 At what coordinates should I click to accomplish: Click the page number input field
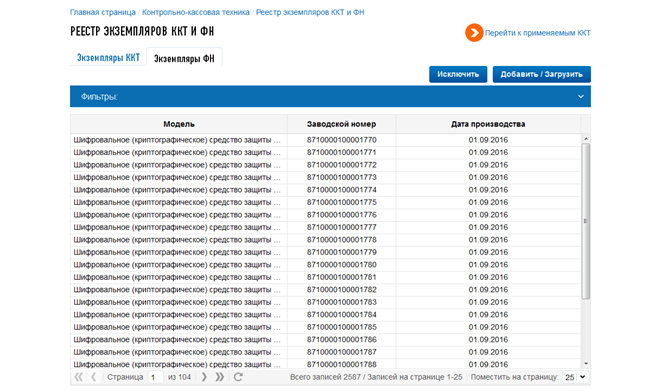(x=155, y=377)
